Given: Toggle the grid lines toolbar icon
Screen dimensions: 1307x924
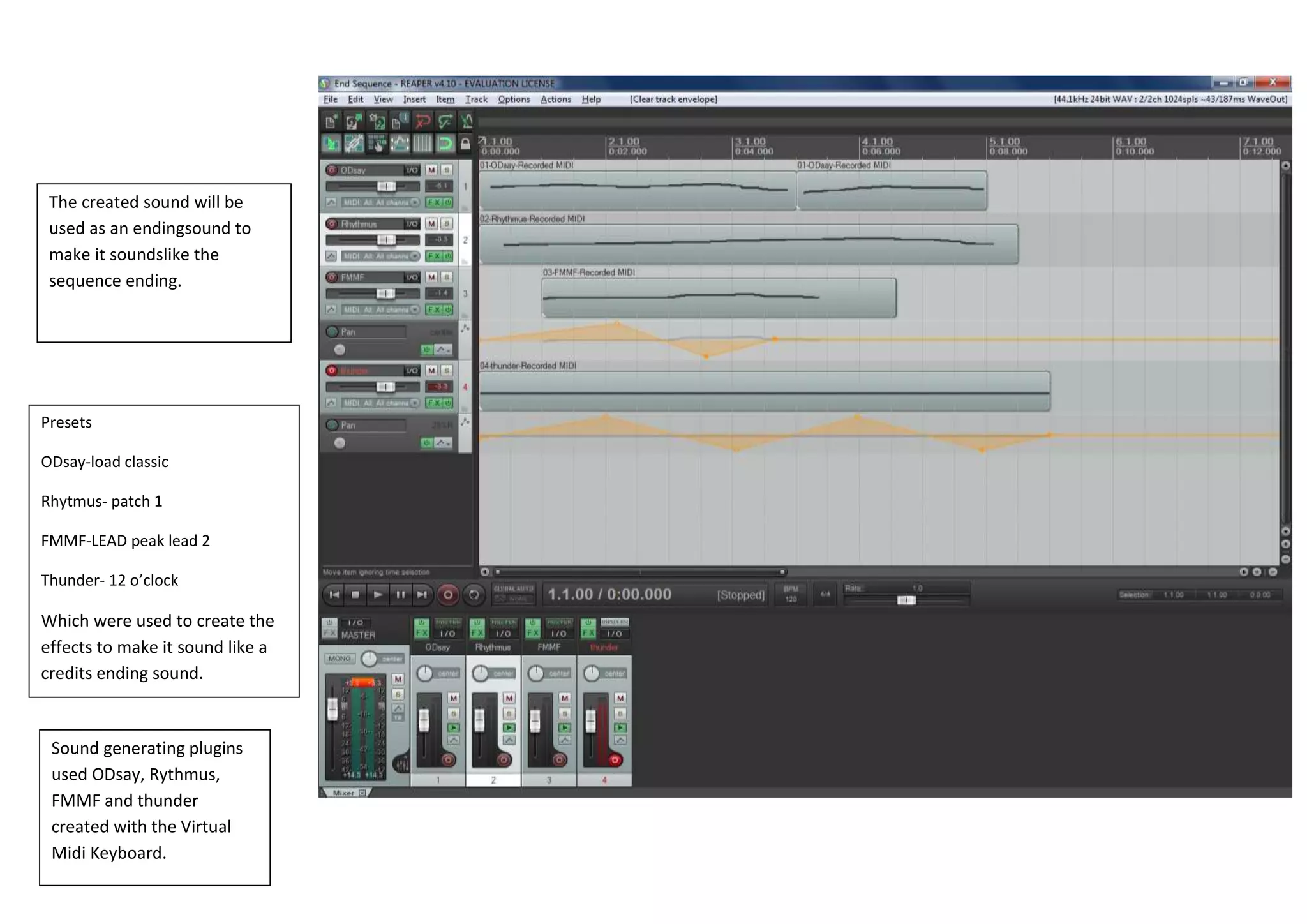Looking at the screenshot, I should coord(422,144).
